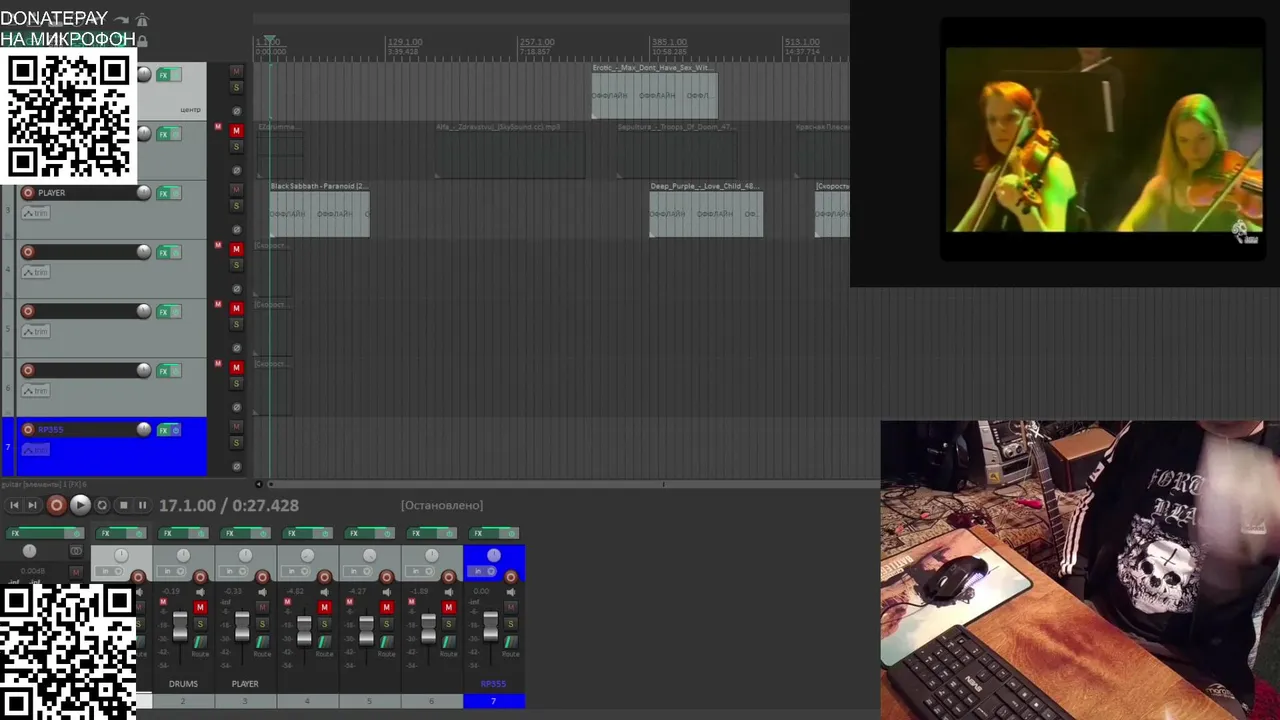
Task: Open the trim envelope menu on track 4
Action: tap(35, 272)
